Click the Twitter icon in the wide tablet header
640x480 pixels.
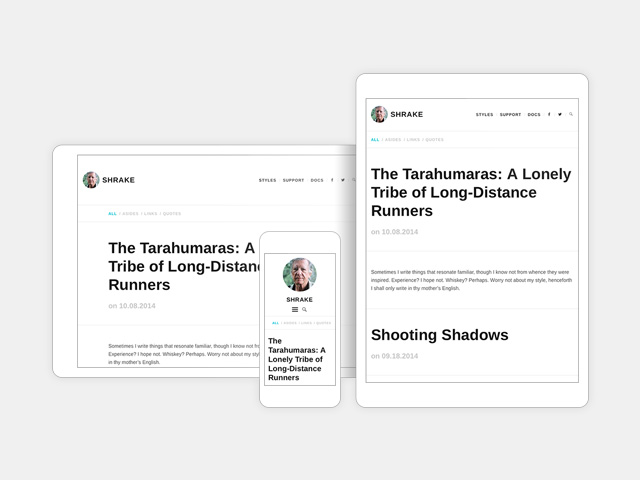(343, 181)
